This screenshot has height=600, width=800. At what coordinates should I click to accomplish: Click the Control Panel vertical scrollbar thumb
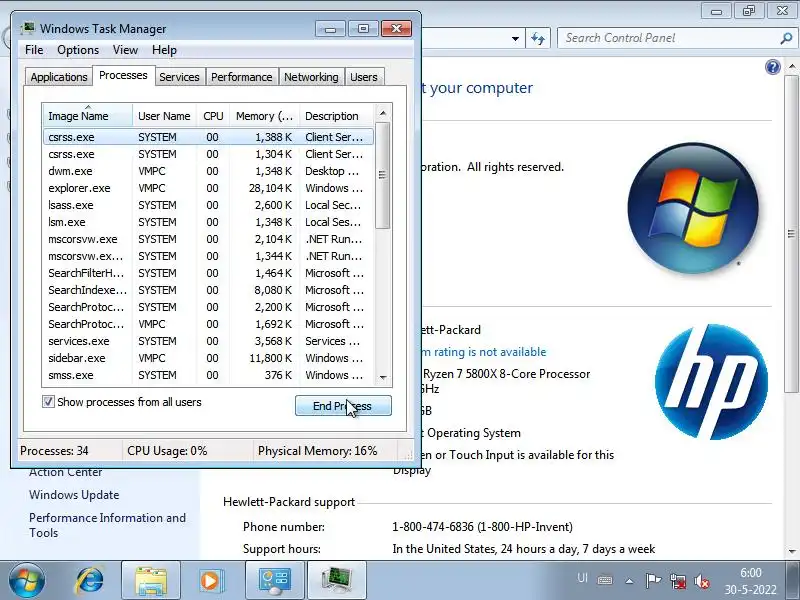click(x=792, y=234)
